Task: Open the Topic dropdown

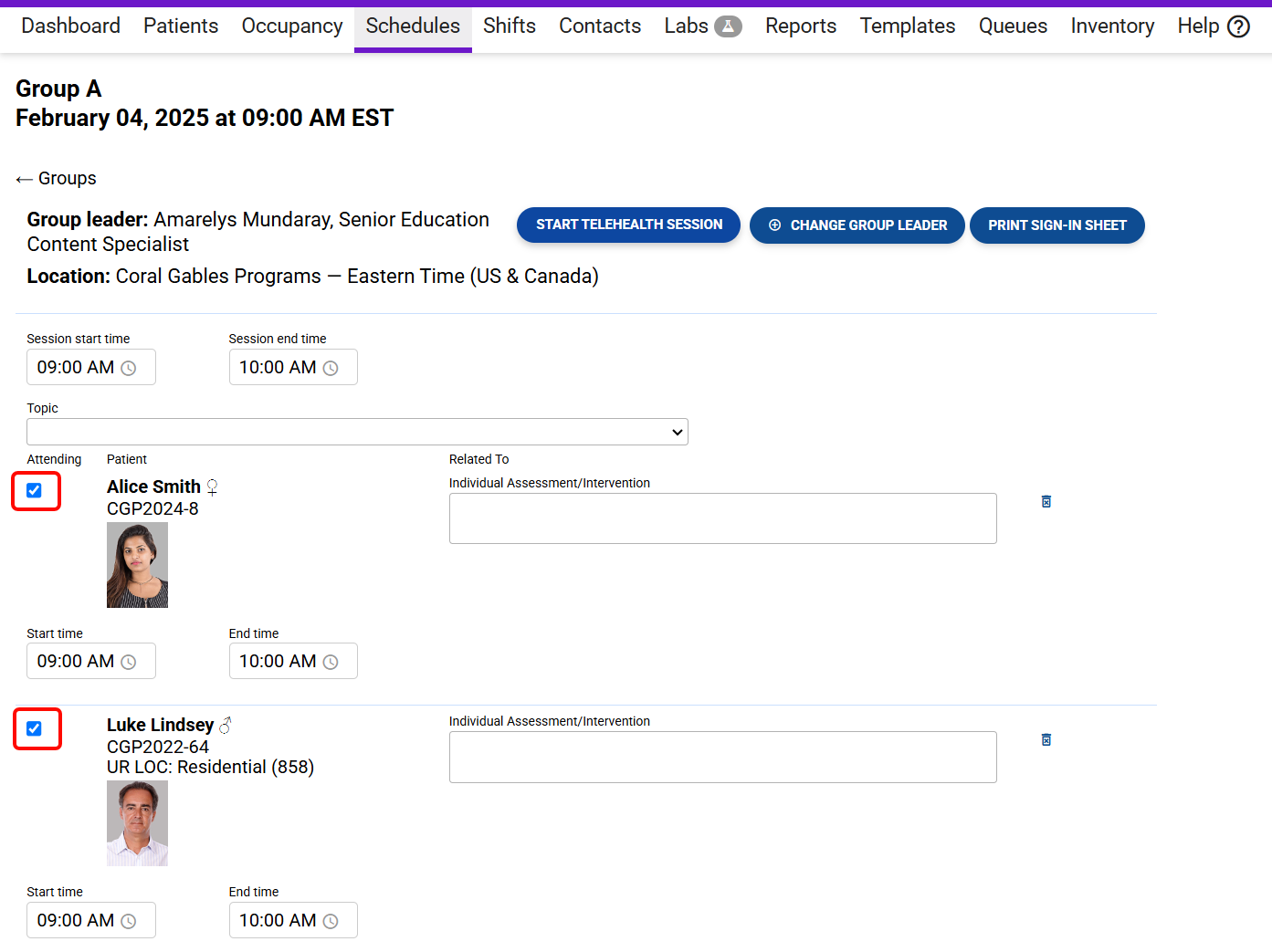Action: click(357, 432)
